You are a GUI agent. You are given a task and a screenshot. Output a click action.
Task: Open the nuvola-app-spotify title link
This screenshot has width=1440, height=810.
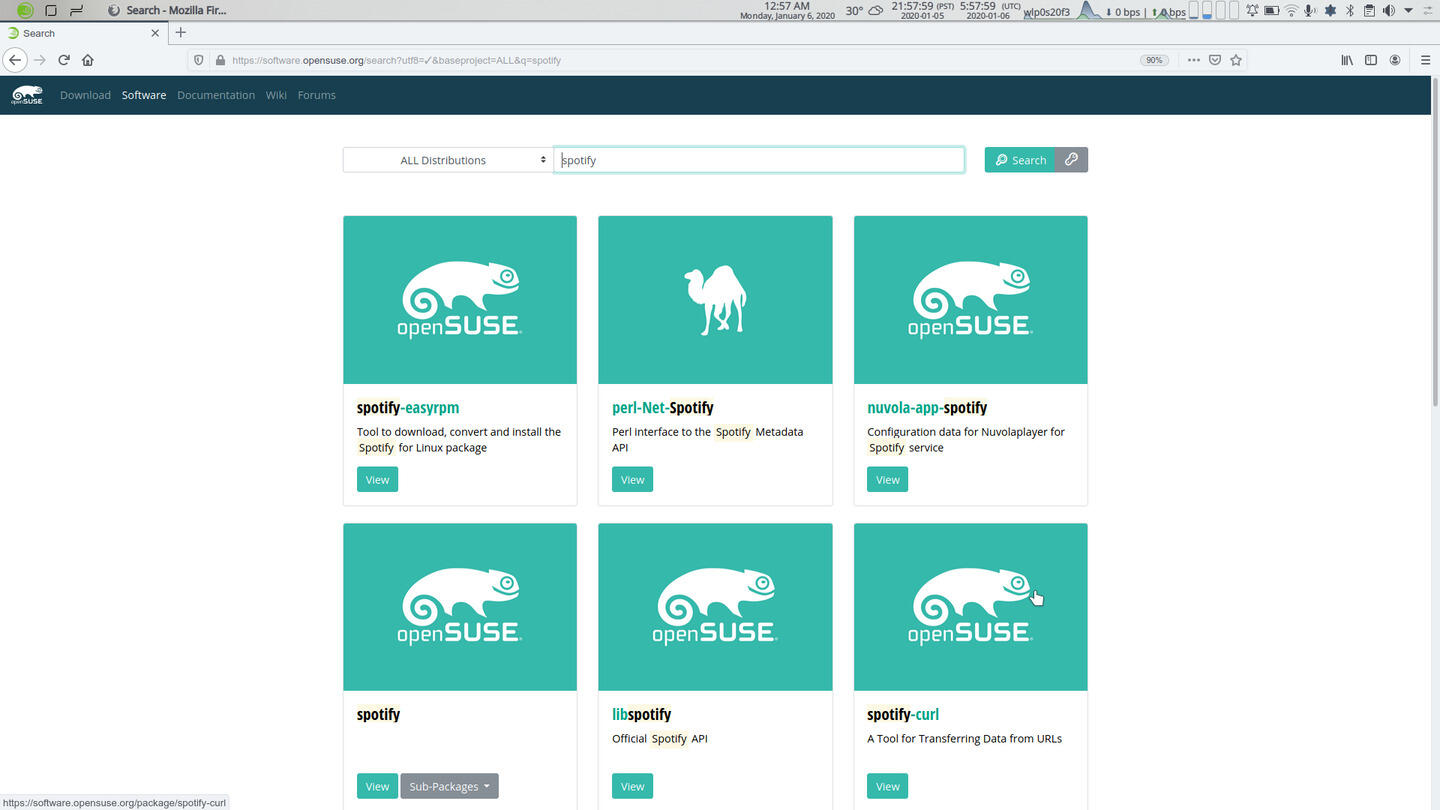coord(927,408)
